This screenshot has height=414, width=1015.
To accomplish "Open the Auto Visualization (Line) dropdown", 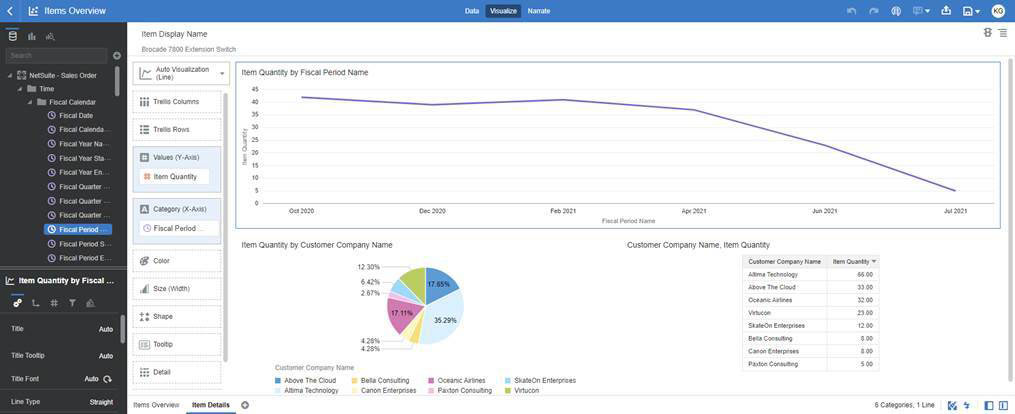I will (x=221, y=74).
